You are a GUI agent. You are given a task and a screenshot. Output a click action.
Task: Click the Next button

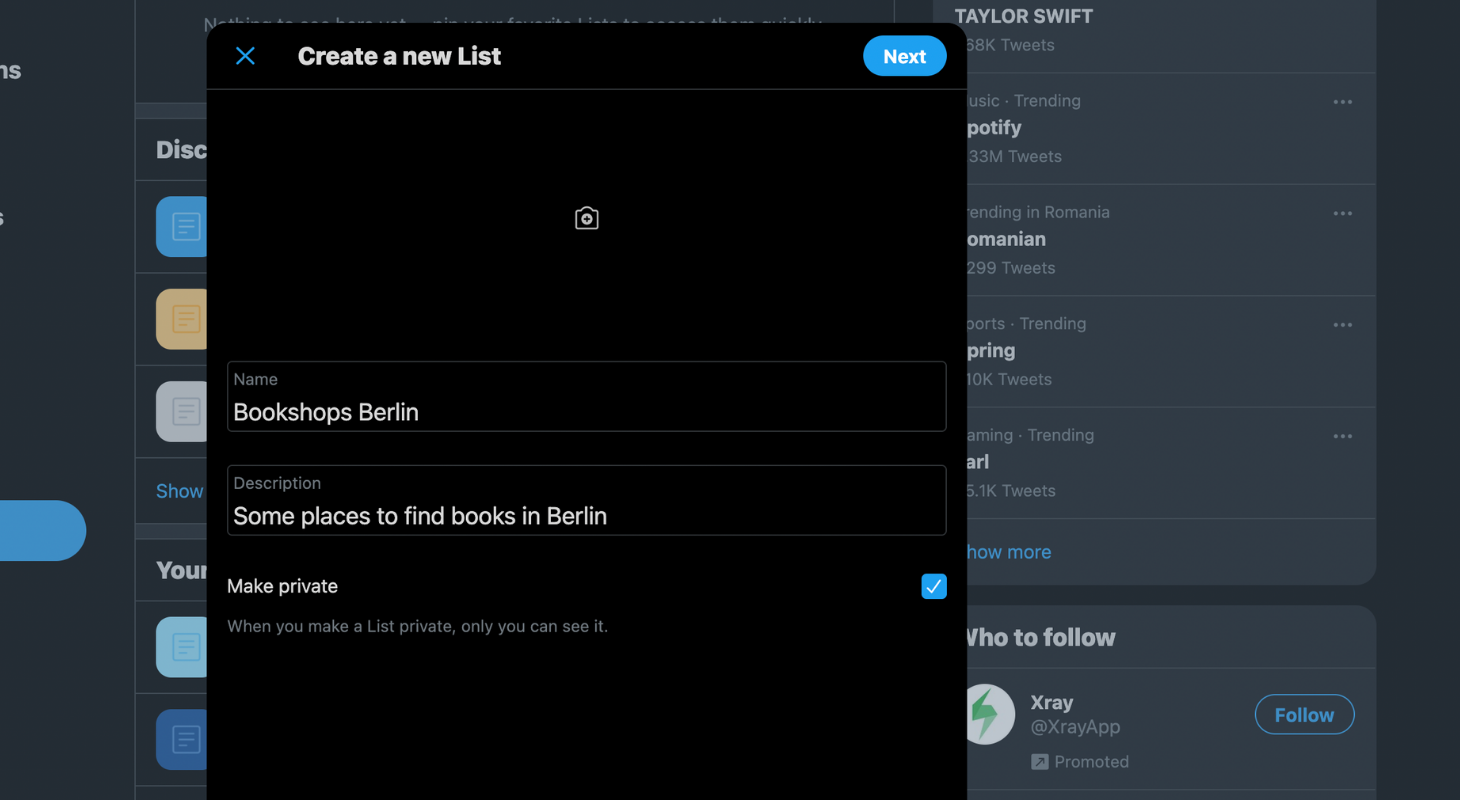point(904,56)
